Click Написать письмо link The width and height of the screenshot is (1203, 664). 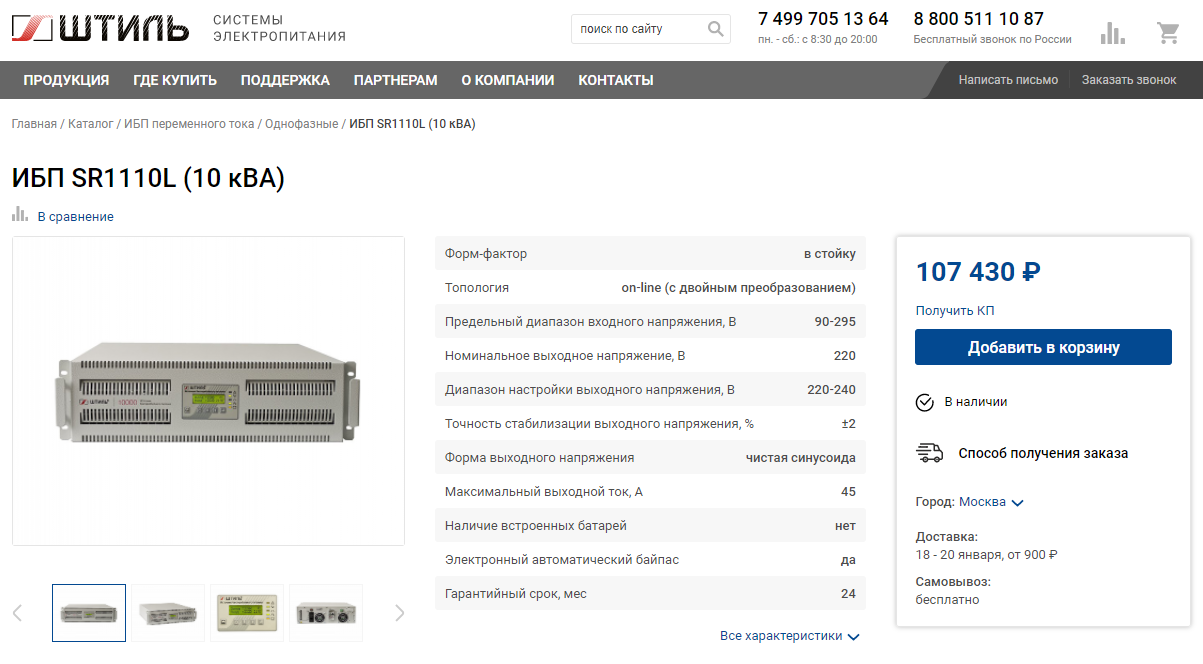click(x=1008, y=80)
